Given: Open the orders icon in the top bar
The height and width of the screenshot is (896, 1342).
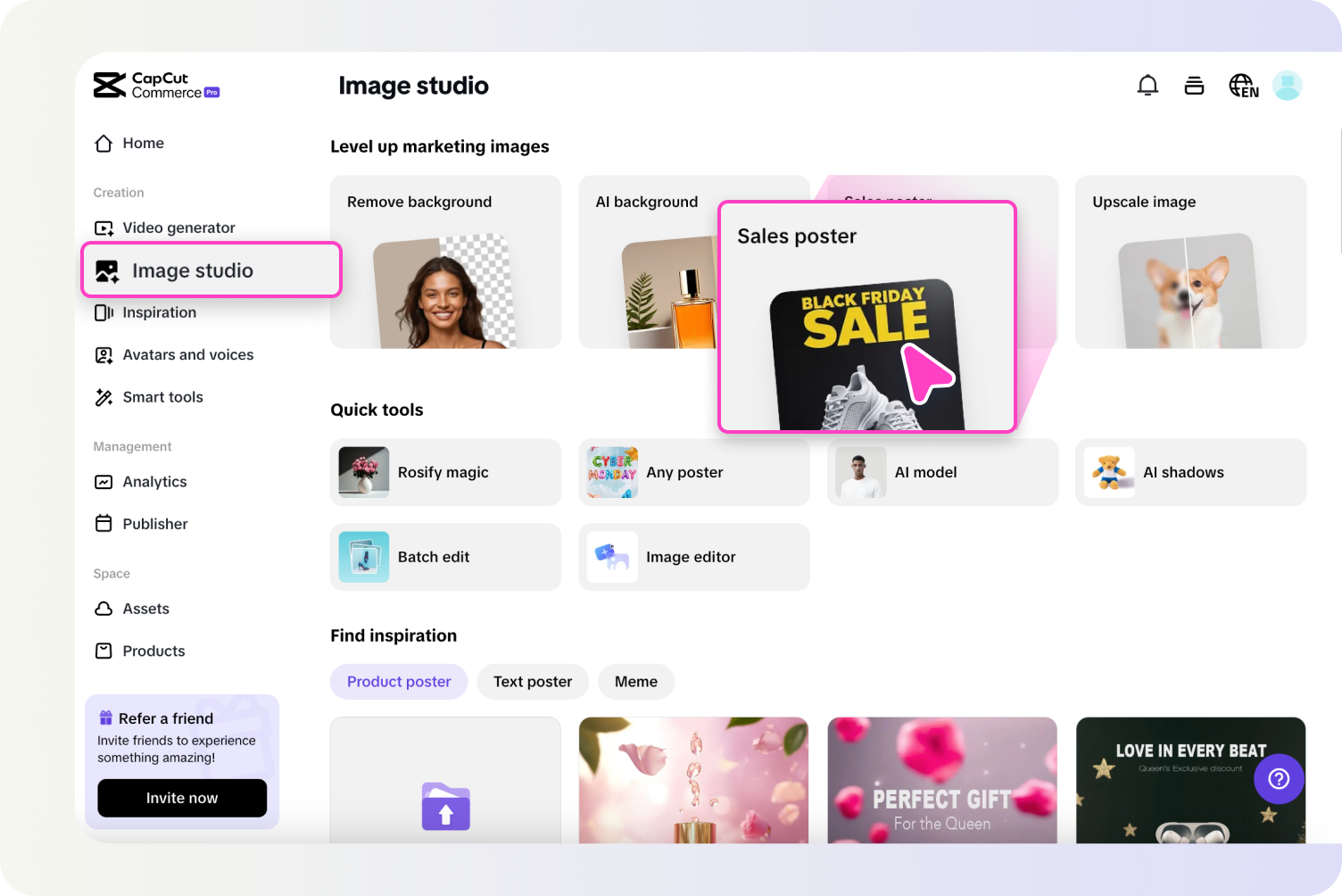Looking at the screenshot, I should tap(1194, 85).
